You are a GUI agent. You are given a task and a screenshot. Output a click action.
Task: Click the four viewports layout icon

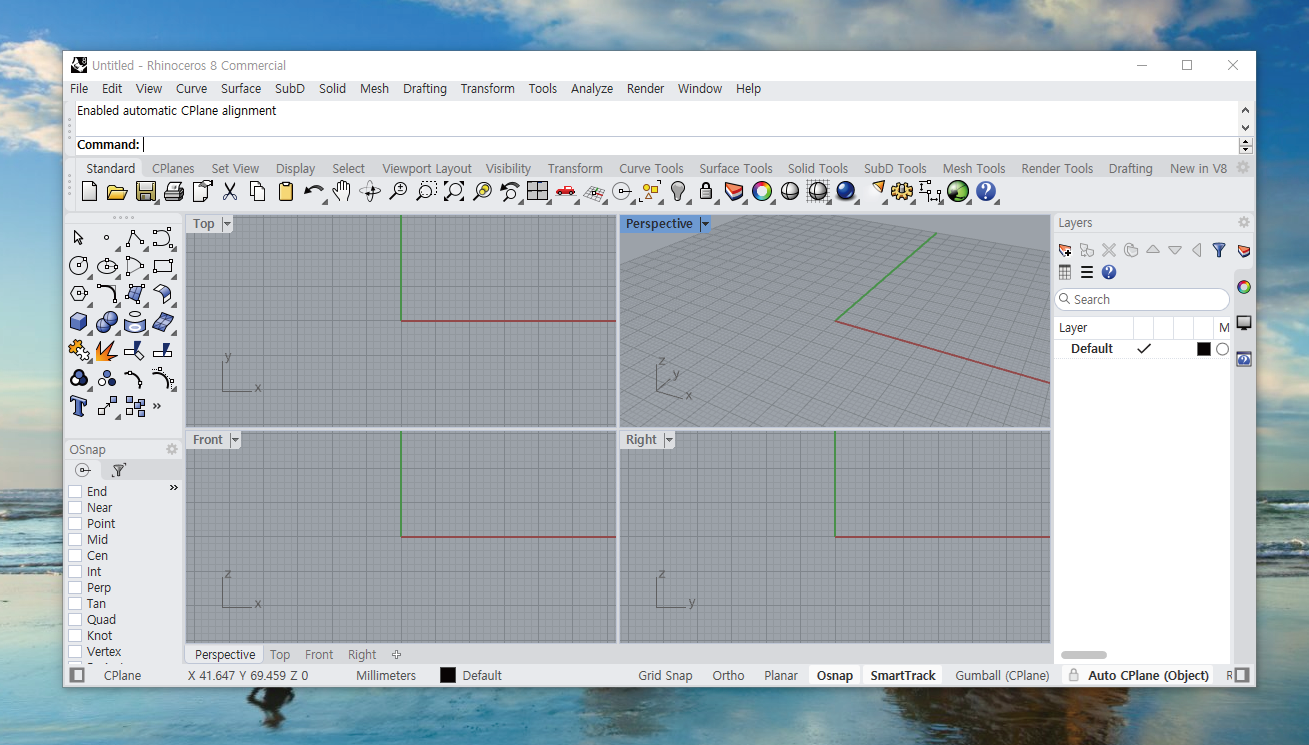pyautogui.click(x=538, y=192)
